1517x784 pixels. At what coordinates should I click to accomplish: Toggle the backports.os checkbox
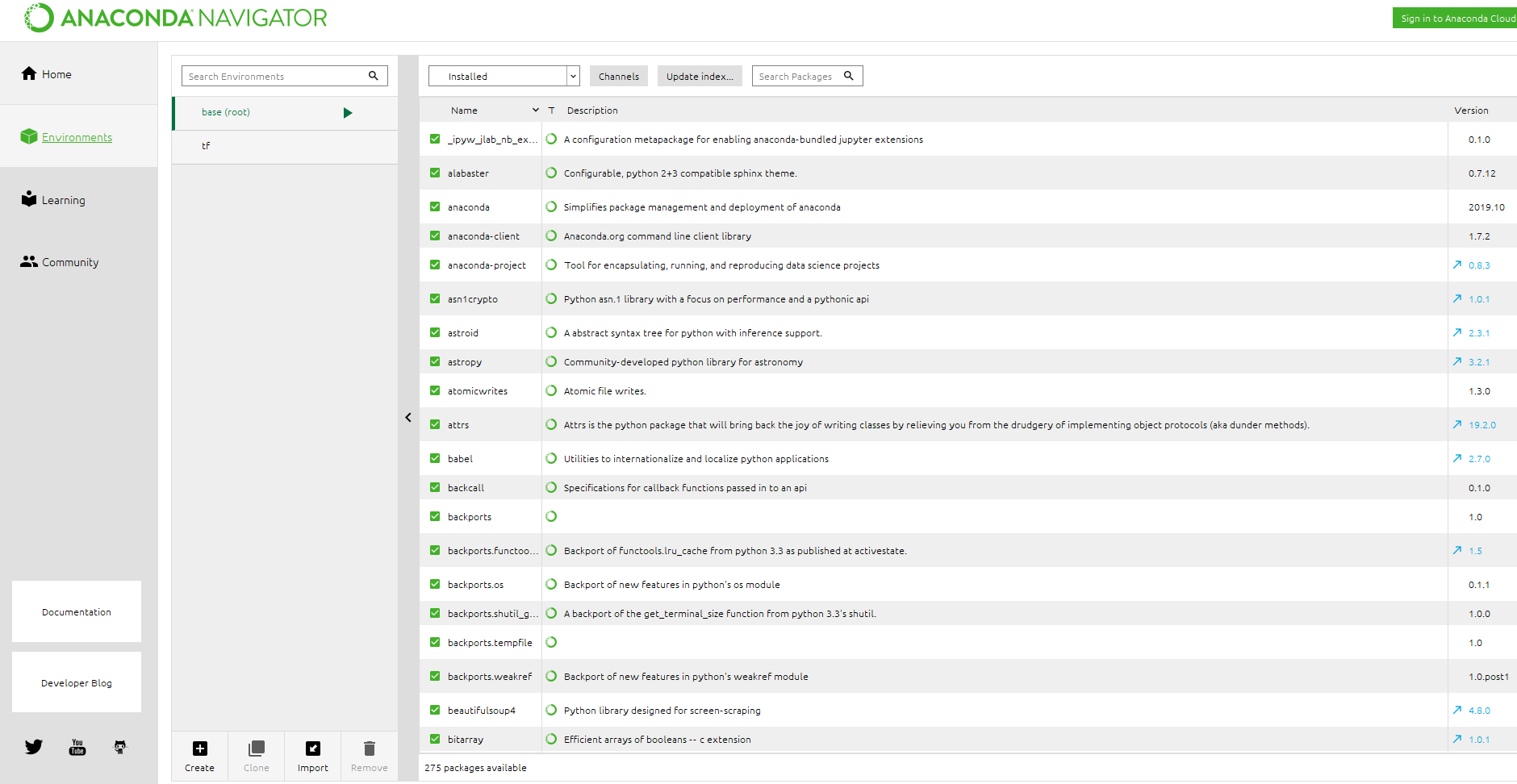click(x=435, y=584)
